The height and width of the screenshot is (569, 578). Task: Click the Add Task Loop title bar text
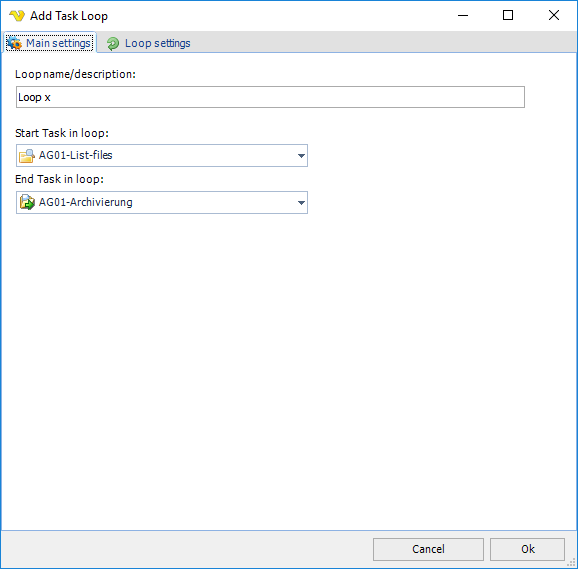click(69, 16)
